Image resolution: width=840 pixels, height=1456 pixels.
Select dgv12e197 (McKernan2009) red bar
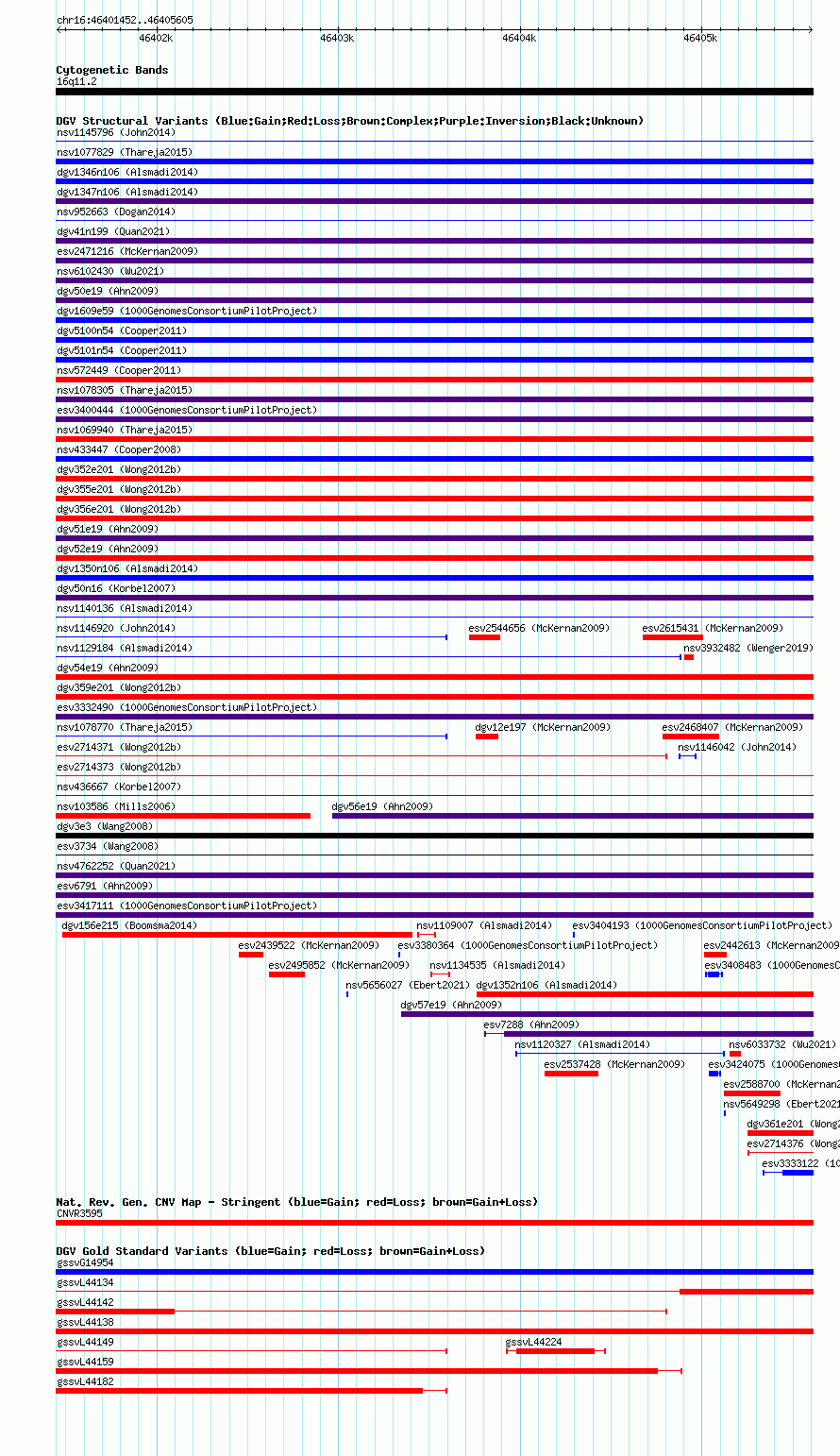coord(487,736)
